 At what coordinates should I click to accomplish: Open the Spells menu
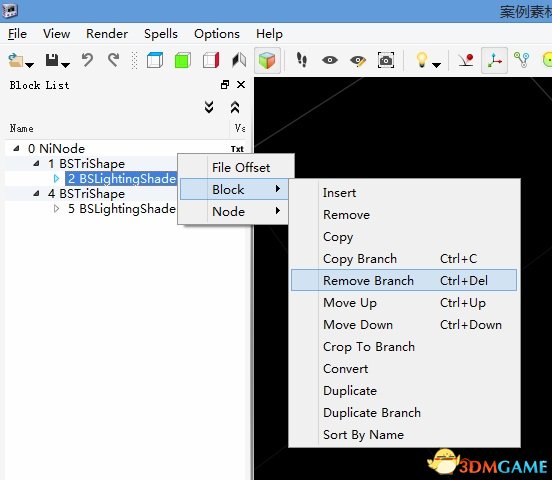(x=161, y=34)
